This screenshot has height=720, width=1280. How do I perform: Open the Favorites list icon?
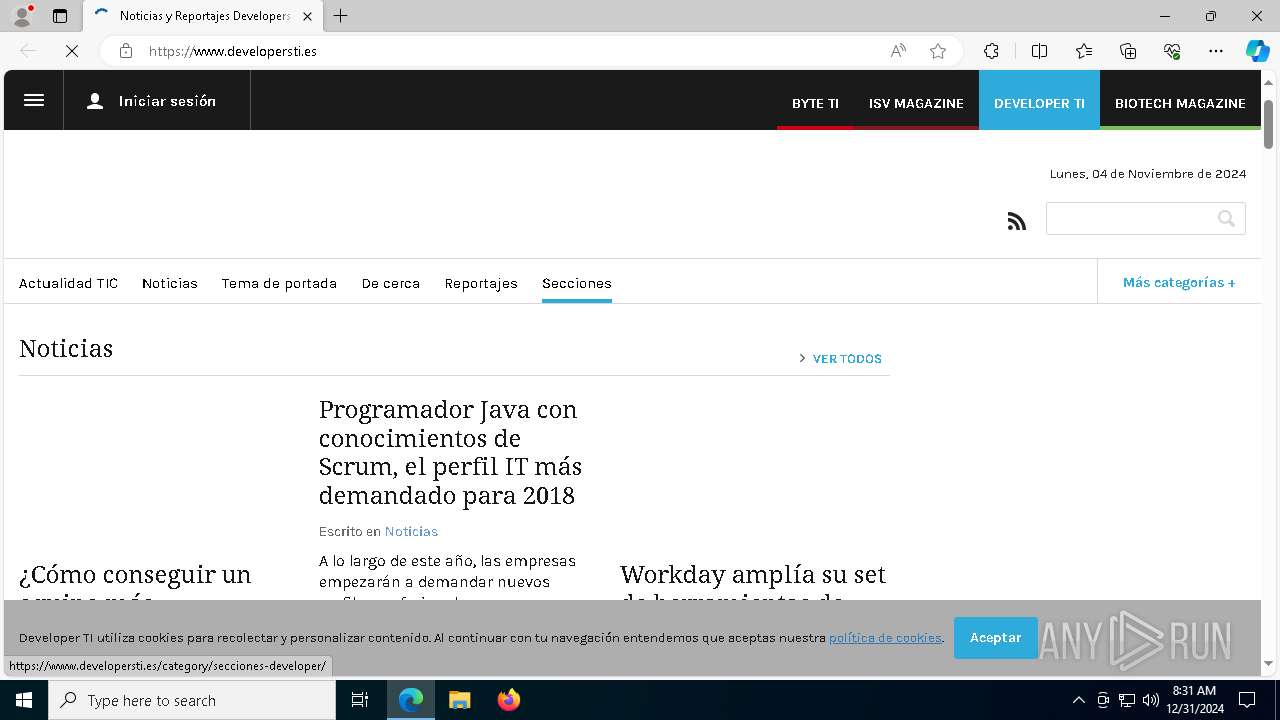pos(1084,51)
